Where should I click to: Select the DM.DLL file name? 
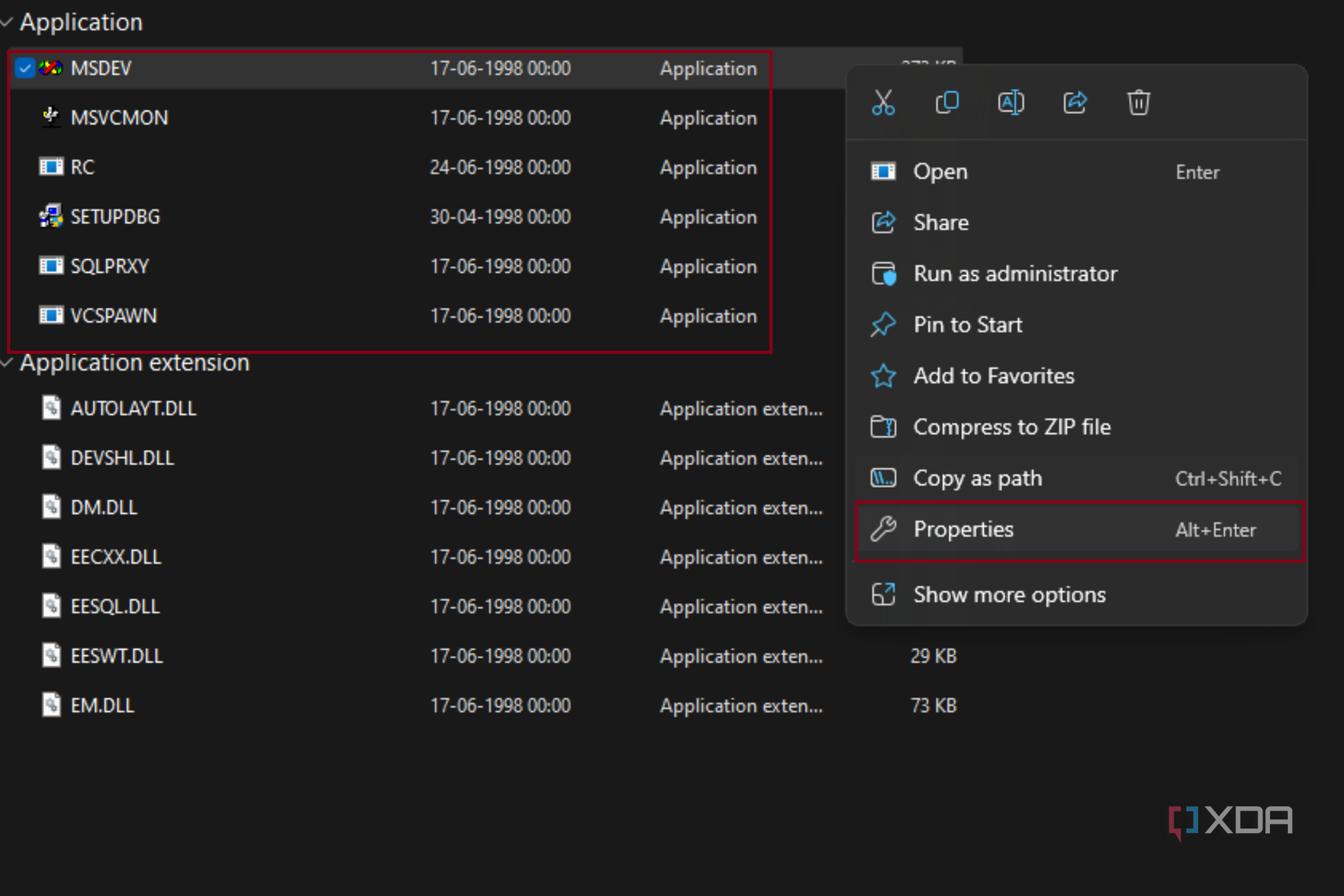(103, 507)
